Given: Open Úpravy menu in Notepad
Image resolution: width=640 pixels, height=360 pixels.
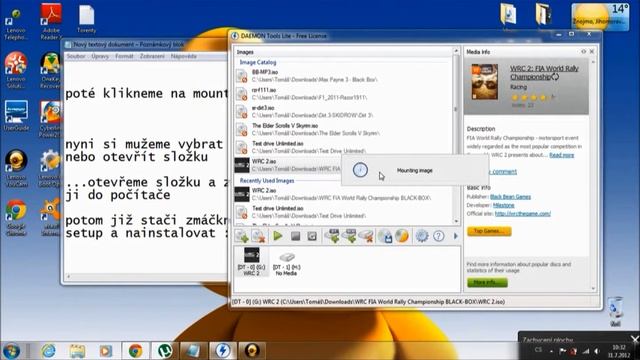Looking at the screenshot, I should [100, 56].
